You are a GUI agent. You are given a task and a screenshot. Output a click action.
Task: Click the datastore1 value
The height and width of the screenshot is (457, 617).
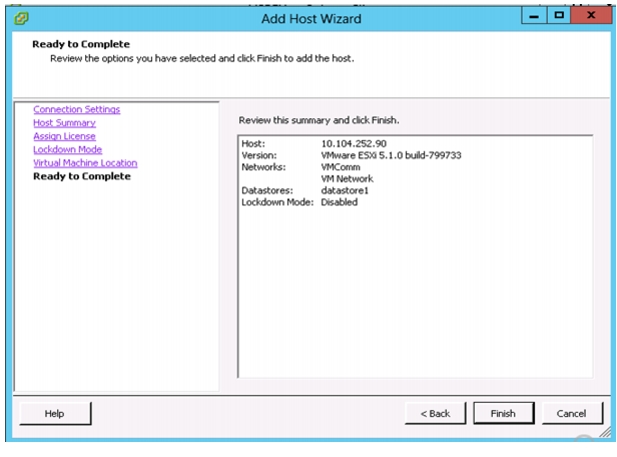(x=345, y=191)
